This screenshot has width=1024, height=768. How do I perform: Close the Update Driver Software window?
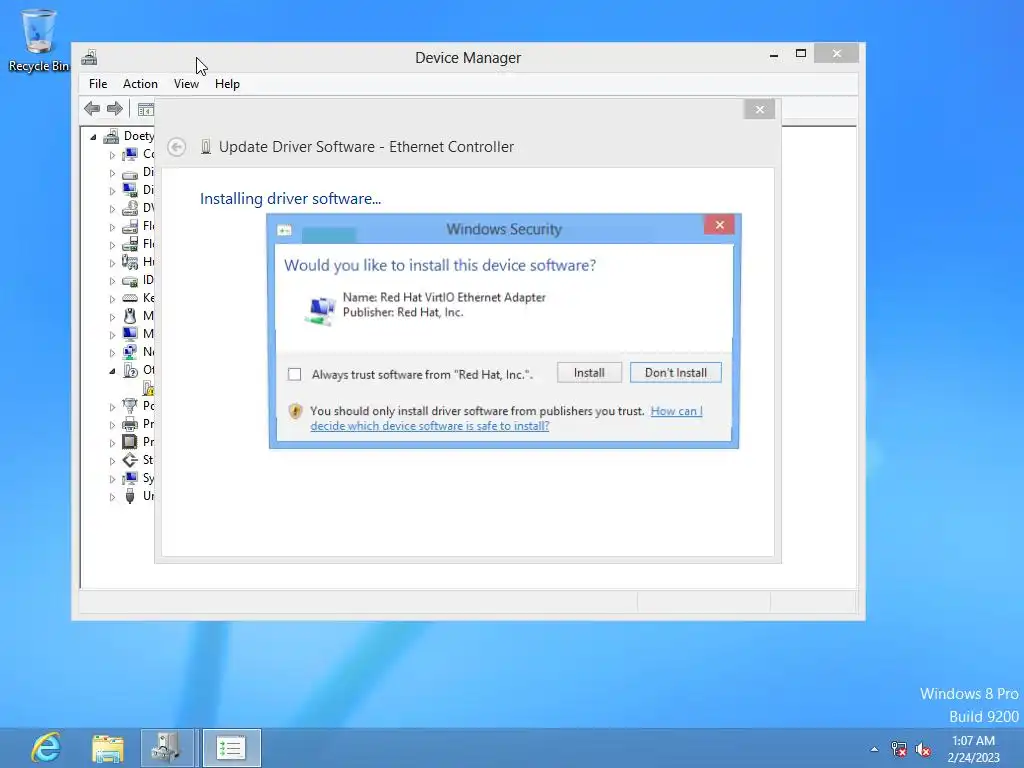click(759, 110)
